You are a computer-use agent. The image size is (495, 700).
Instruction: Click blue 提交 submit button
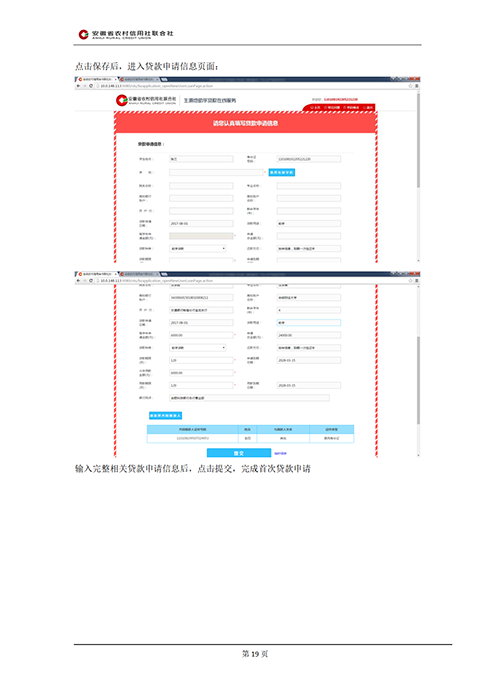click(239, 453)
